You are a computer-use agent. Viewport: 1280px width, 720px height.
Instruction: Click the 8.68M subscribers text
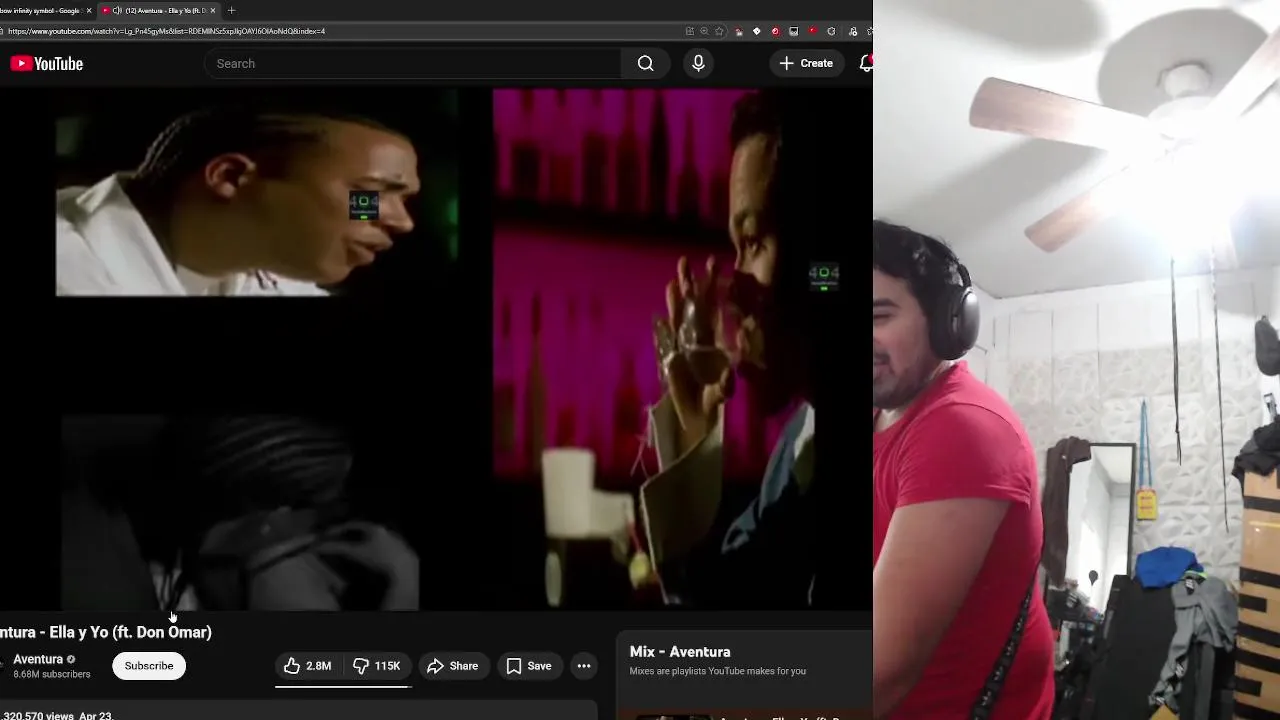coord(52,675)
